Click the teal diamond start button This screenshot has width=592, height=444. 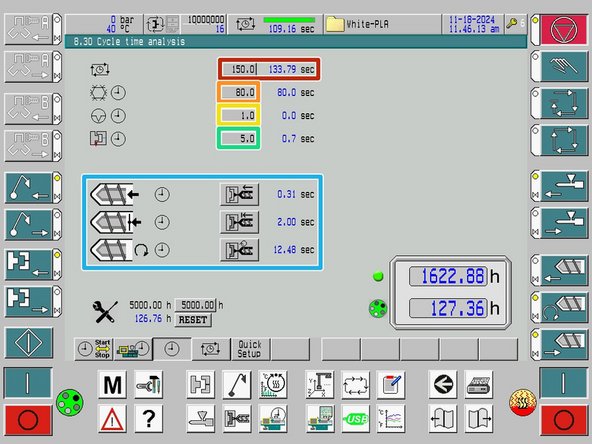tap(29, 343)
